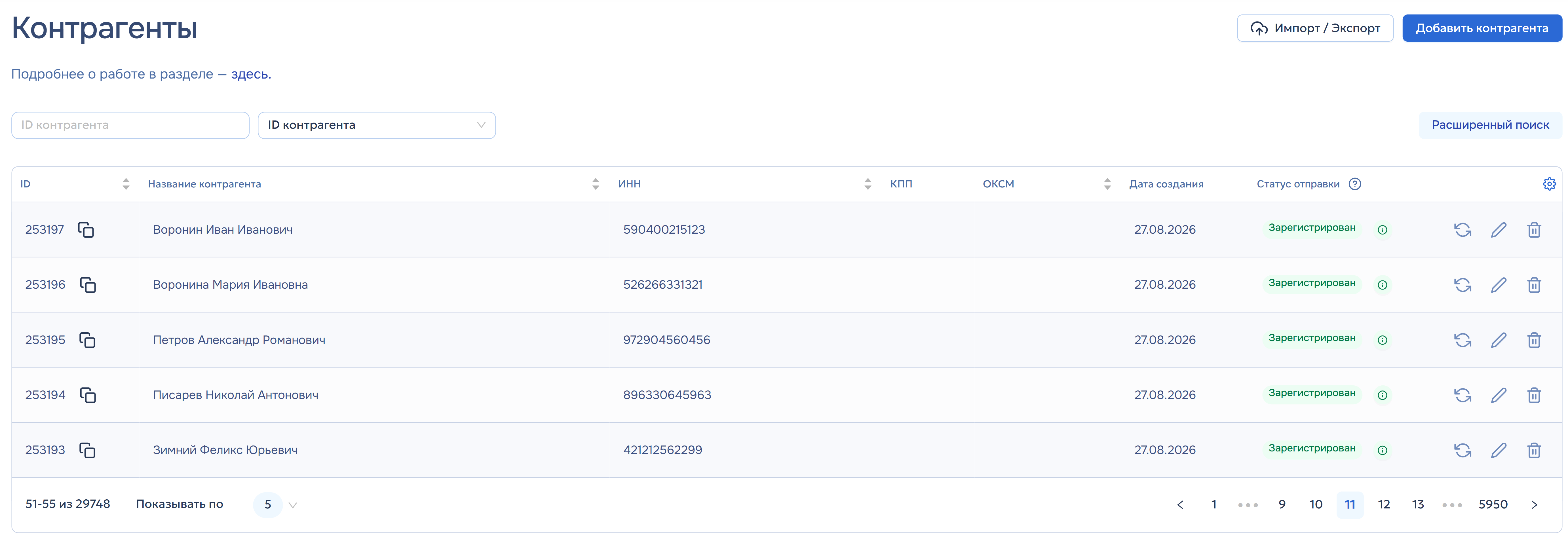Copy ID 253193 to clipboard
This screenshot has width=1568, height=547.
[x=88, y=450]
